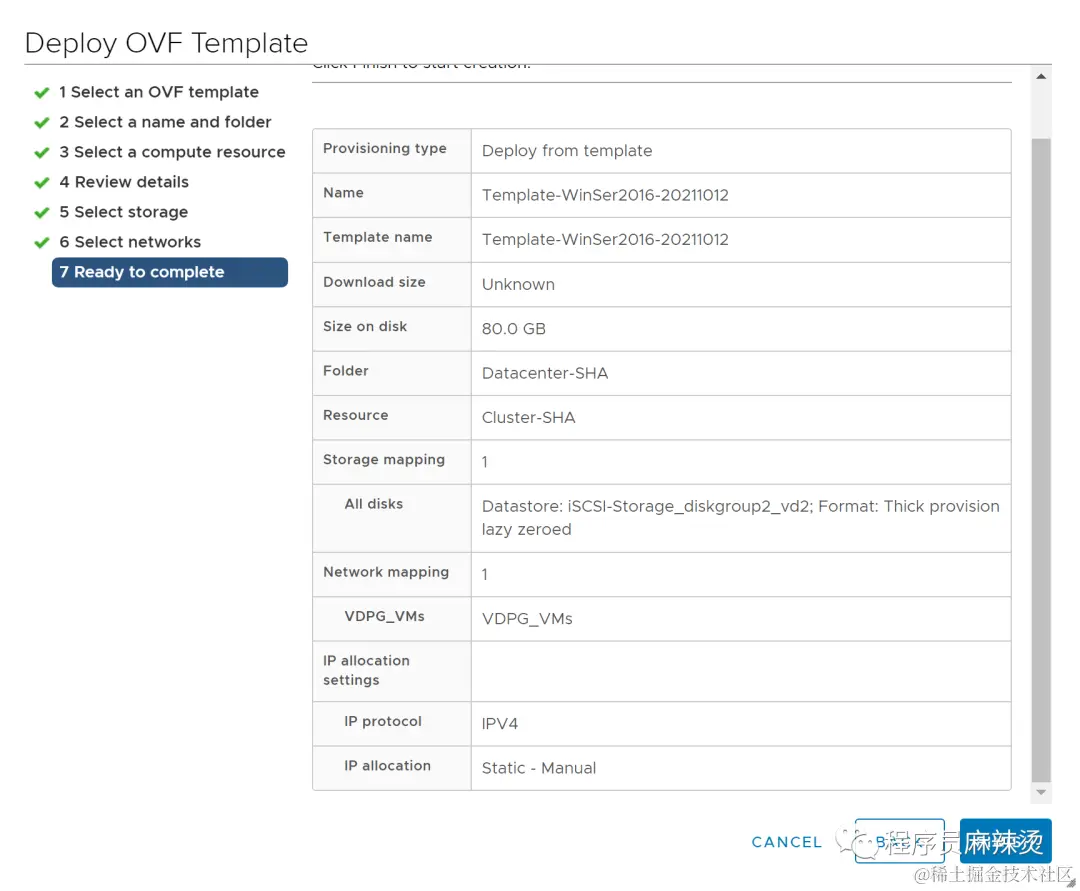This screenshot has width=1080, height=891.
Task: Return to step 6 Select networks
Action: pos(130,242)
